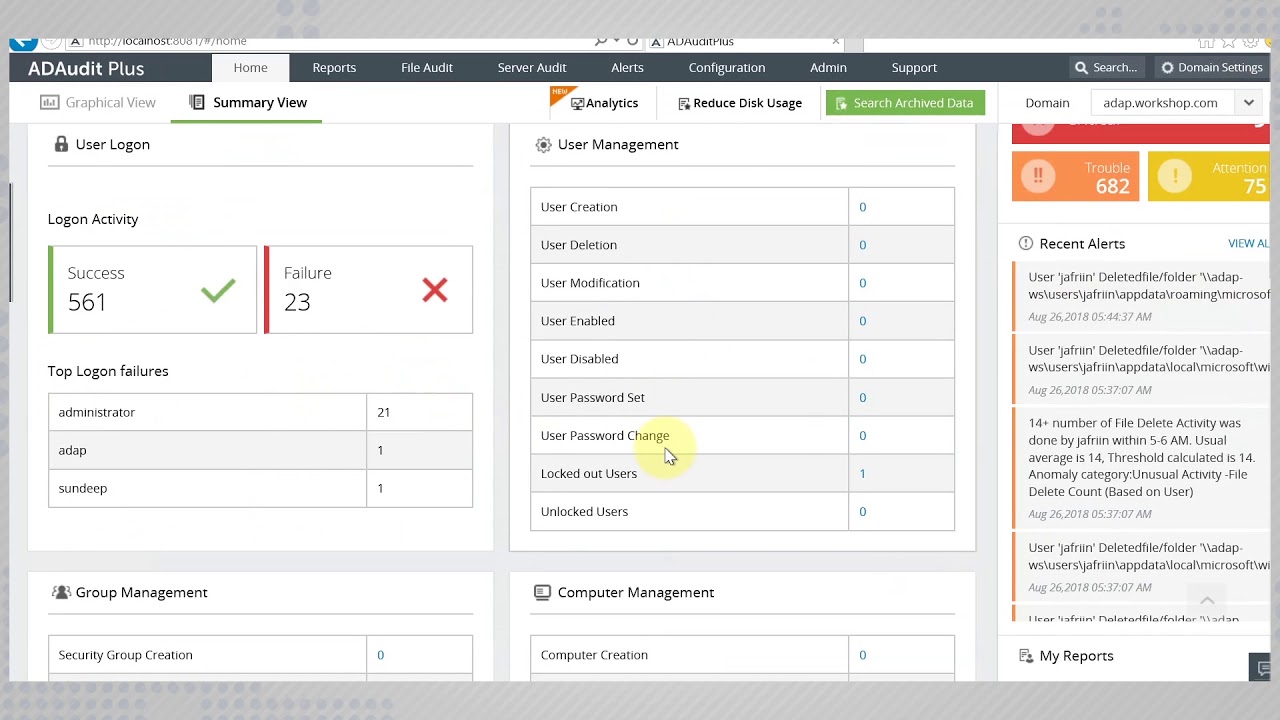Click the Group Management people icon
This screenshot has width=1280, height=720.
(61, 592)
